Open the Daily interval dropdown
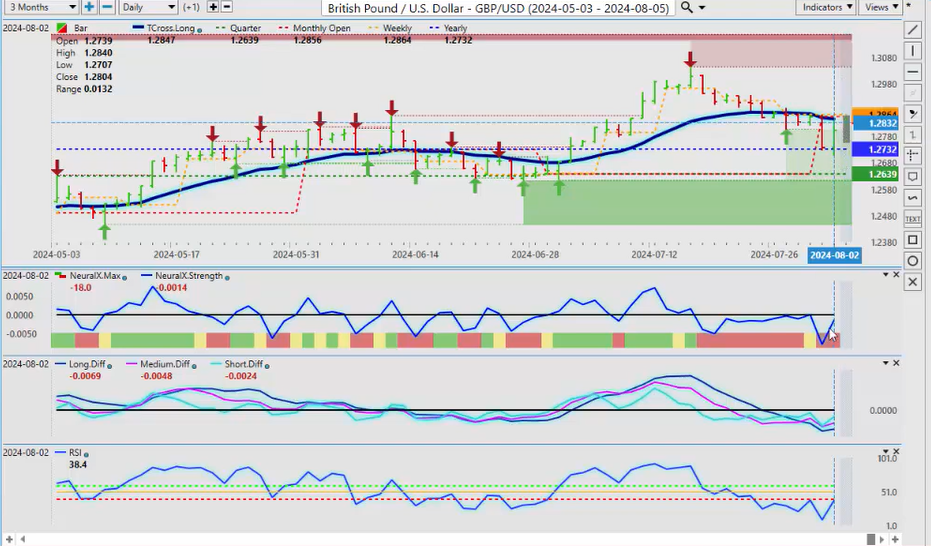Screen dimensions: 931x546 point(147,7)
